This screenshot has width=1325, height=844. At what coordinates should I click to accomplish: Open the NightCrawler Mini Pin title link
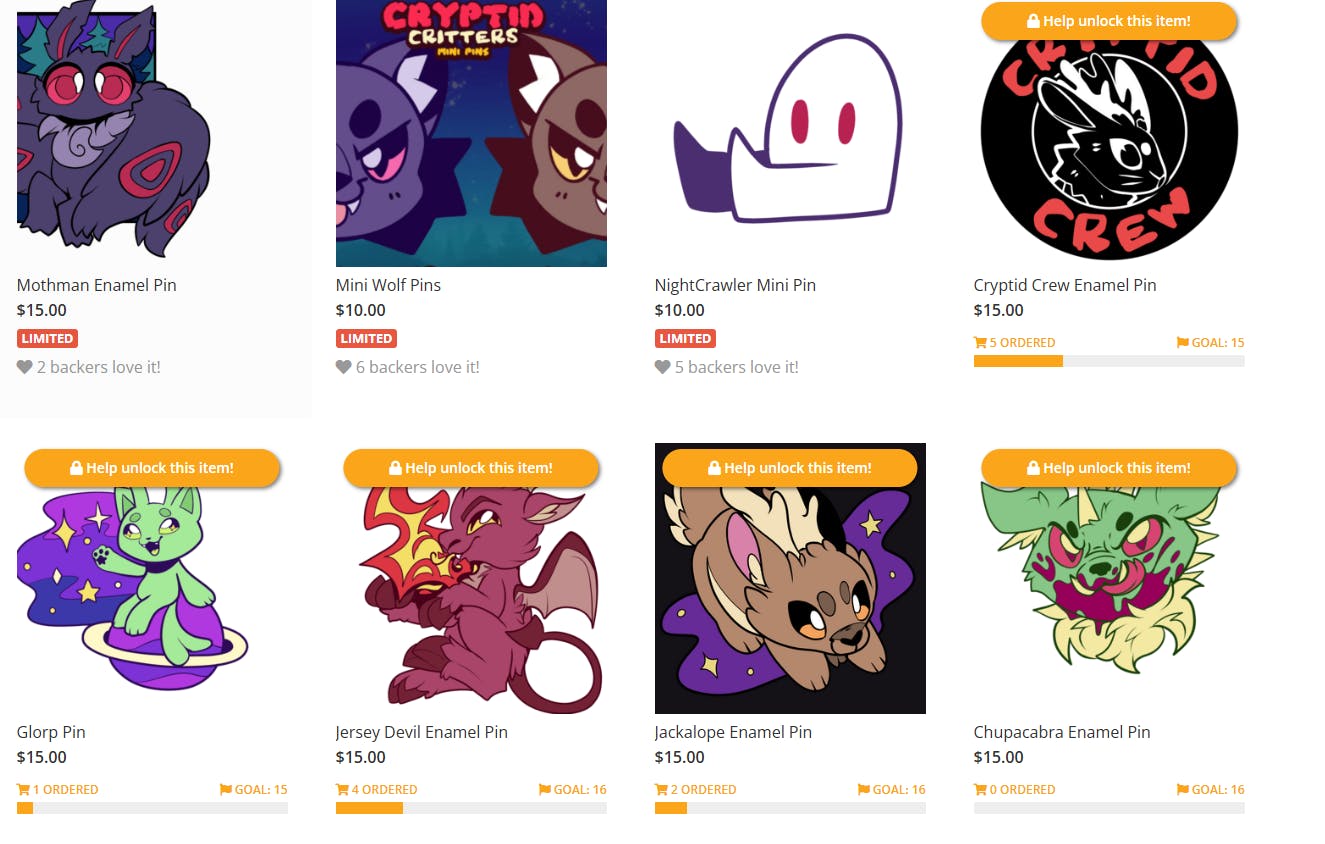click(735, 285)
